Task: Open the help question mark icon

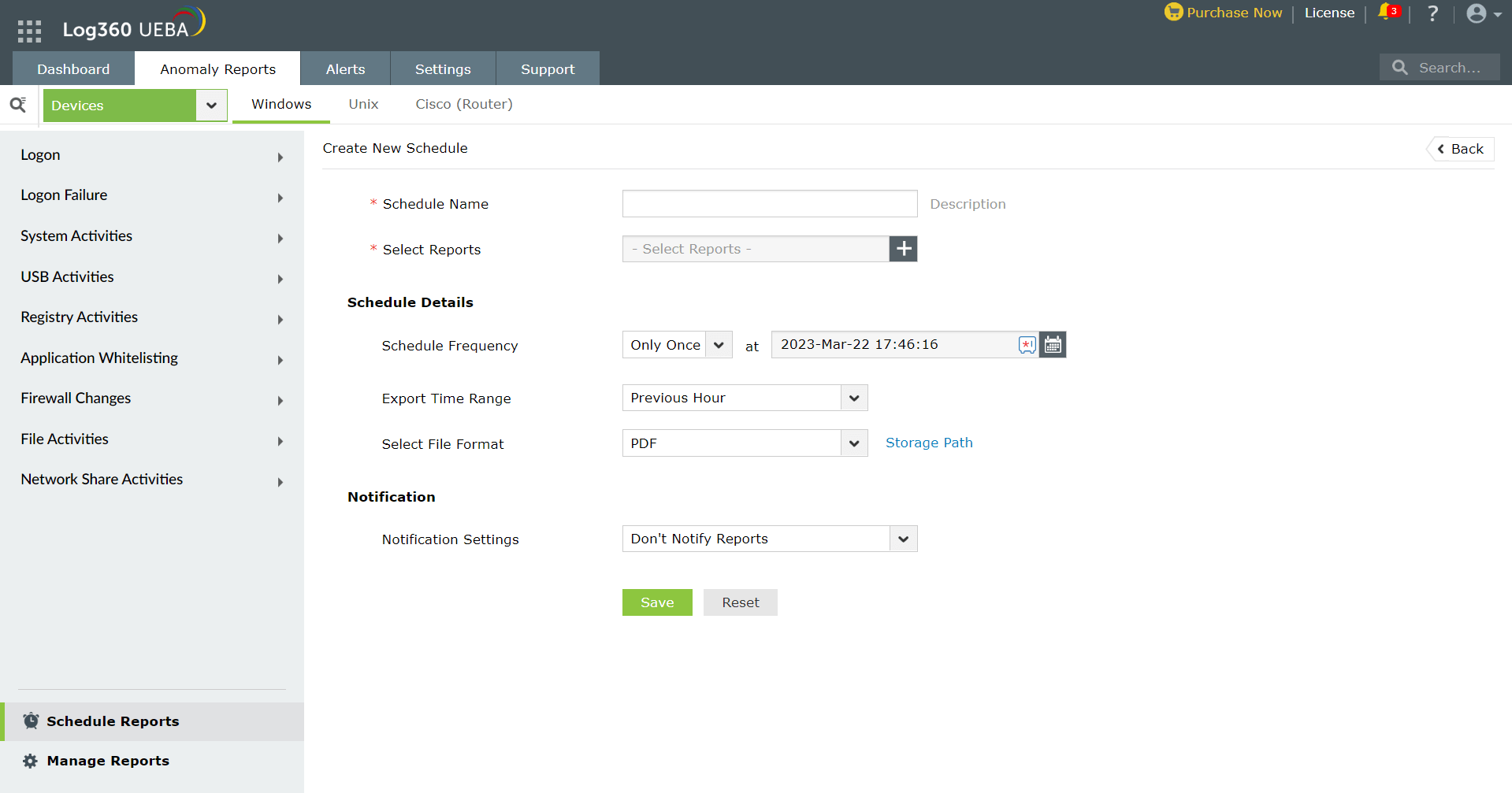Action: tap(1432, 13)
